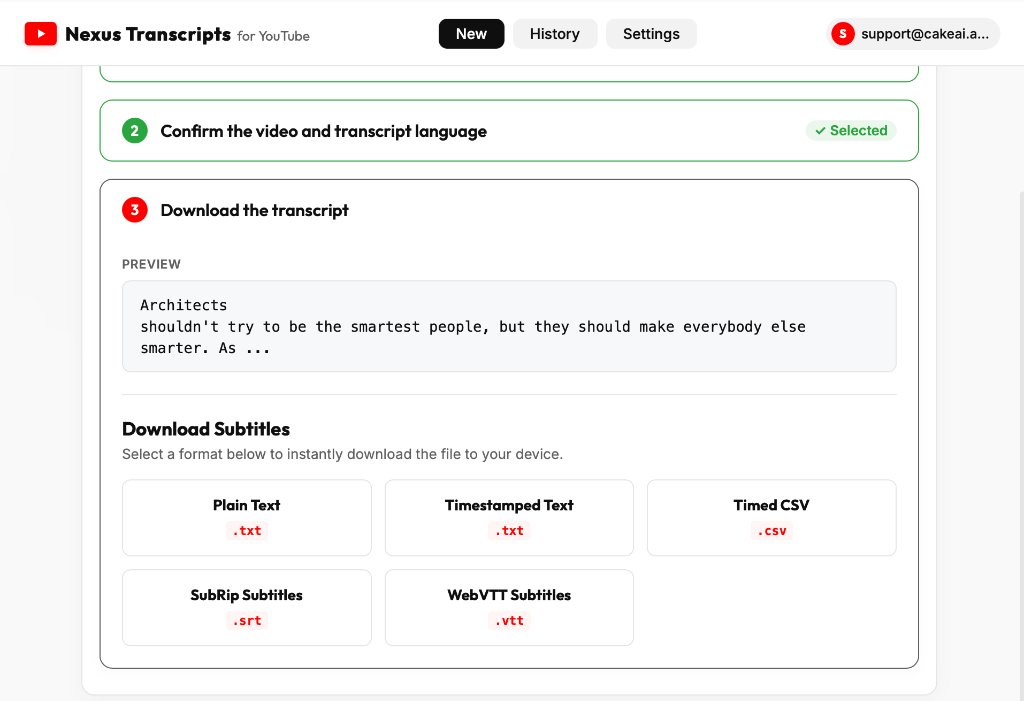Image resolution: width=1024 pixels, height=701 pixels.
Task: Click the Download the transcript heading
Action: tap(255, 210)
